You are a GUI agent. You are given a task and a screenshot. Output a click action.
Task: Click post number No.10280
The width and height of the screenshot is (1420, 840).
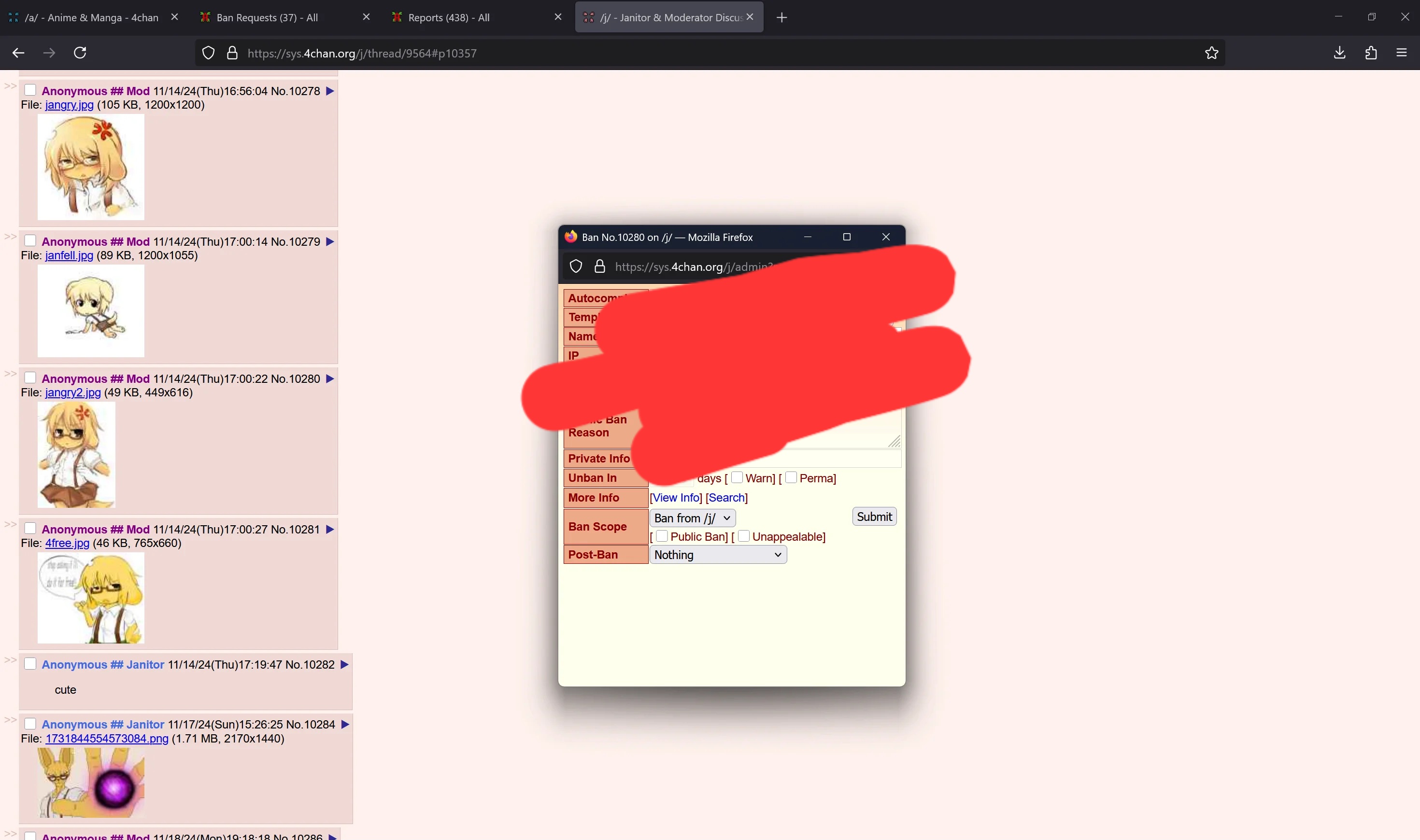(x=295, y=378)
